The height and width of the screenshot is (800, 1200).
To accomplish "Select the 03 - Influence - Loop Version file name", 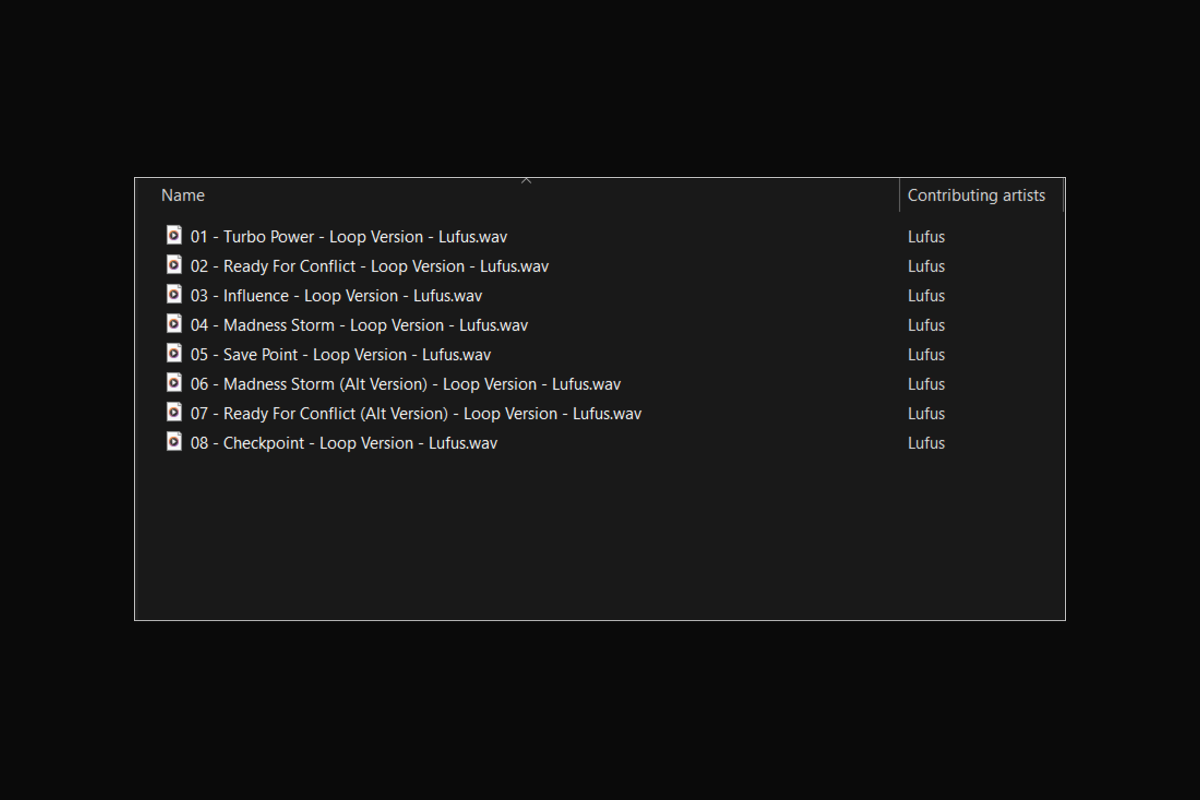I will tap(336, 296).
